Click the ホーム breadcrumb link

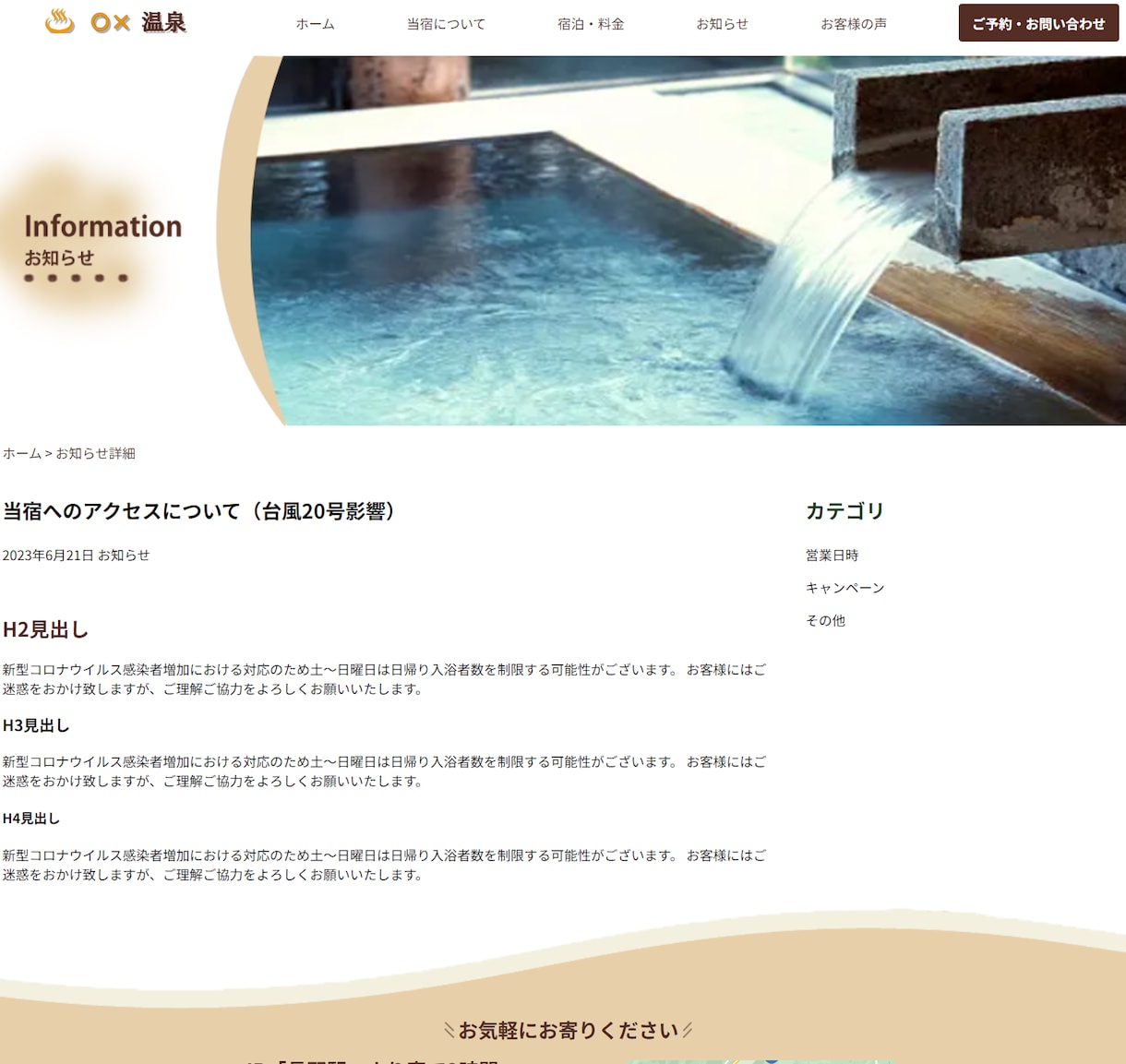click(x=22, y=453)
